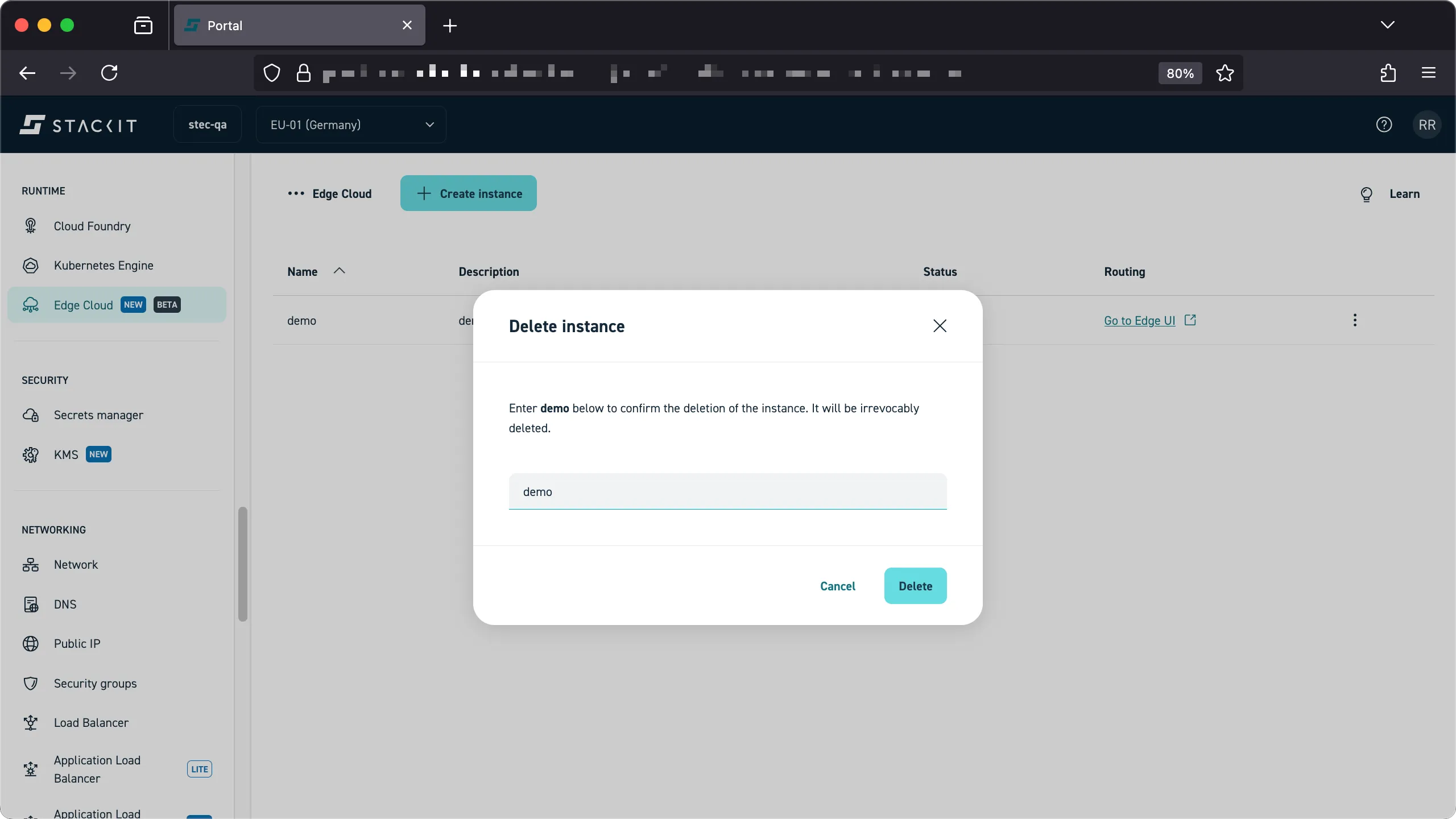Image resolution: width=1456 pixels, height=819 pixels.
Task: Open Secrets manager
Action: tap(98, 415)
